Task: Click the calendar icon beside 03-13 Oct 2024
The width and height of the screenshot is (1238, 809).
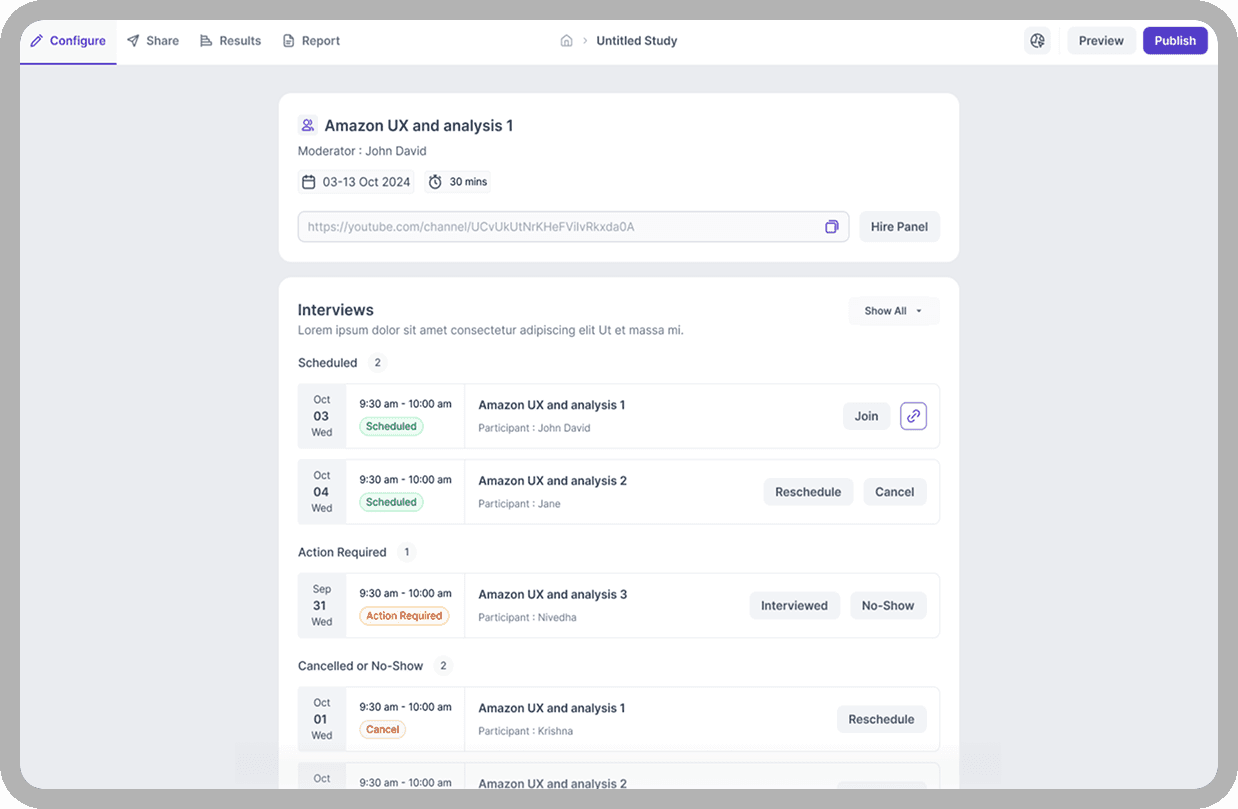Action: 309,182
